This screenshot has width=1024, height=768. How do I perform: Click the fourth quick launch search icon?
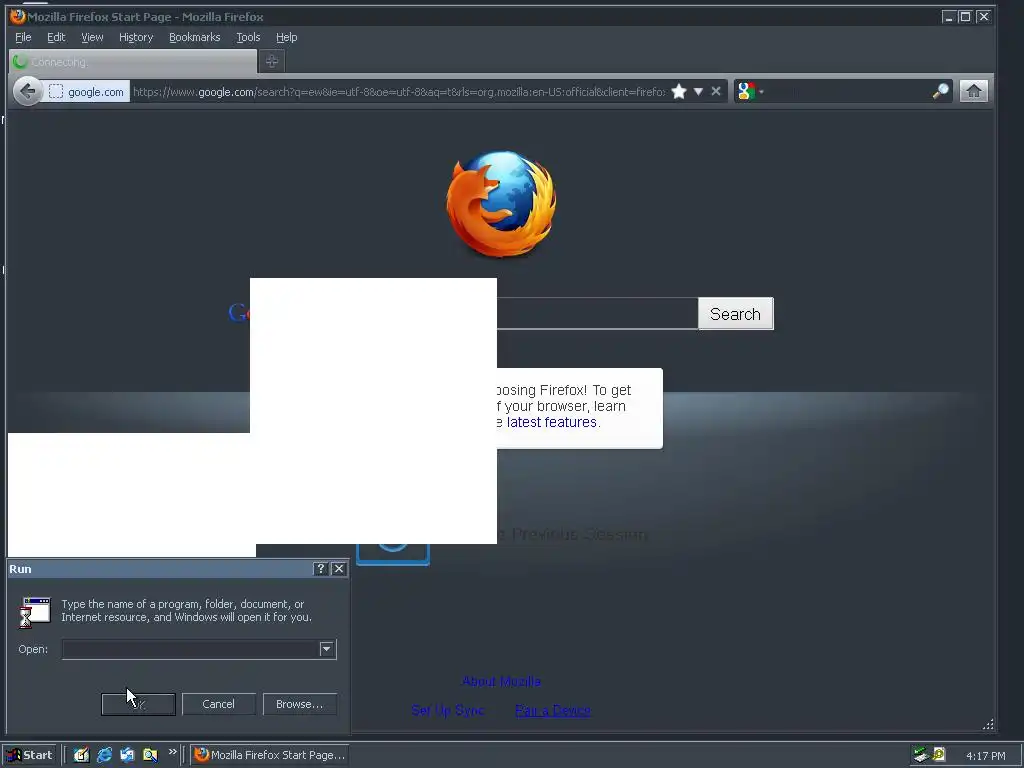coord(150,755)
